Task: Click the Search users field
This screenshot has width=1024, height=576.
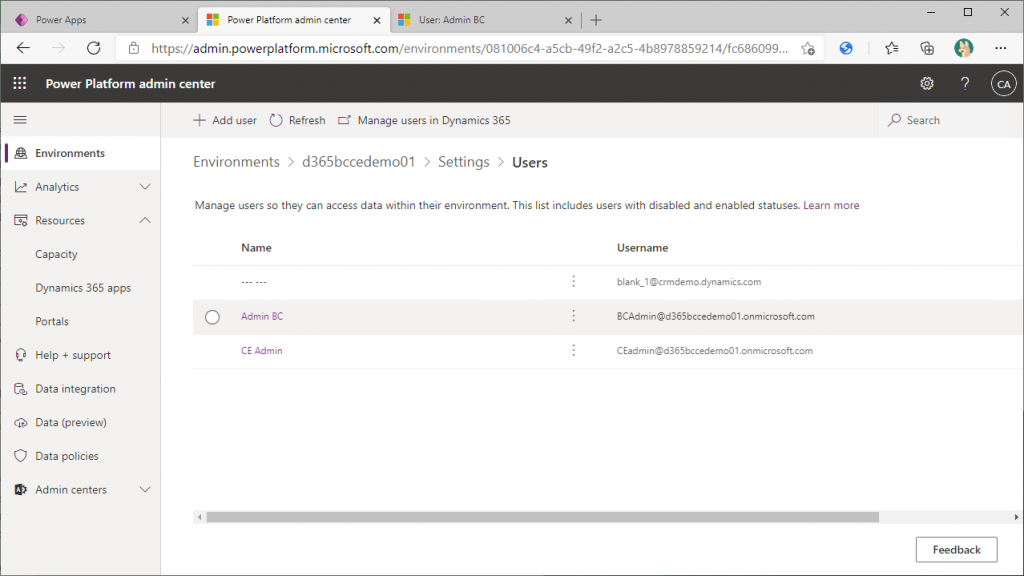Action: pyautogui.click(x=950, y=120)
